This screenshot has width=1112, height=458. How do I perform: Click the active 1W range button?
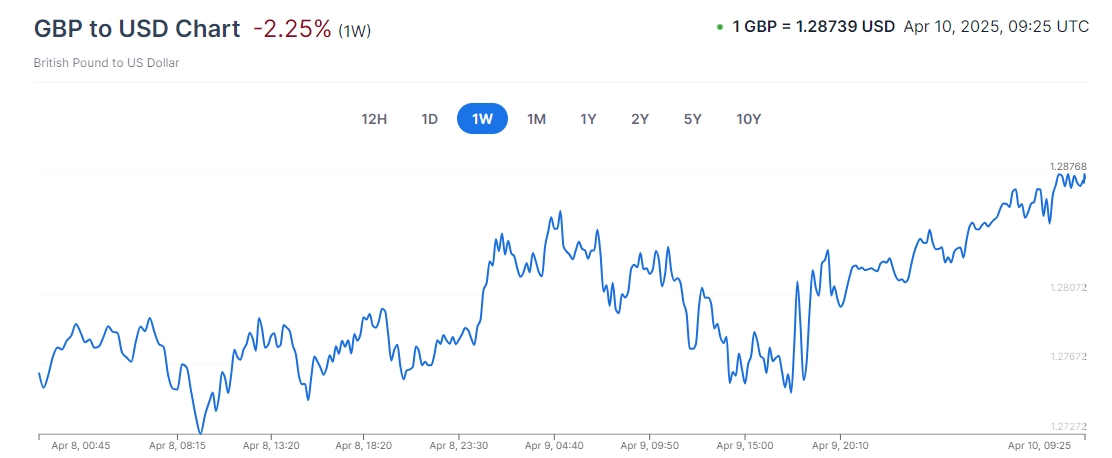coord(483,119)
